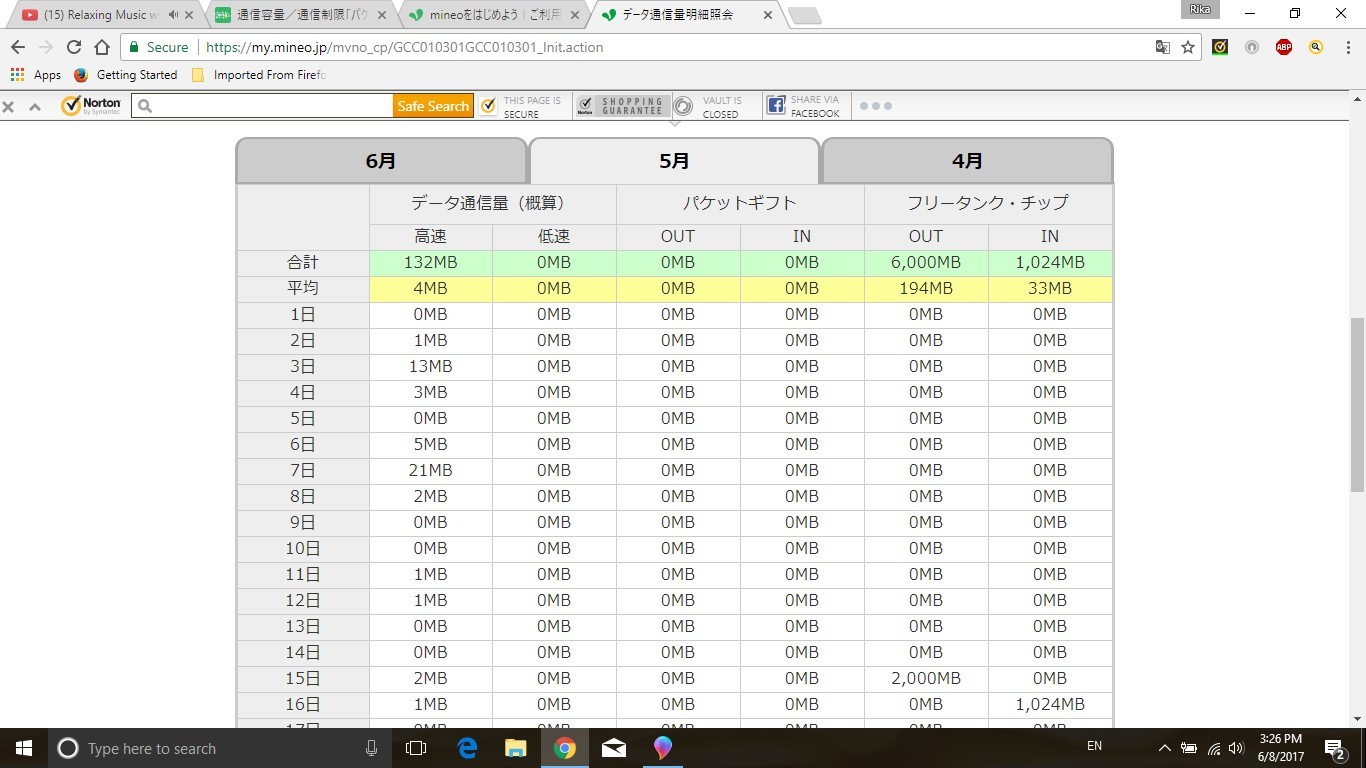
Task: Select the 4月 month tab
Action: pyautogui.click(x=967, y=161)
